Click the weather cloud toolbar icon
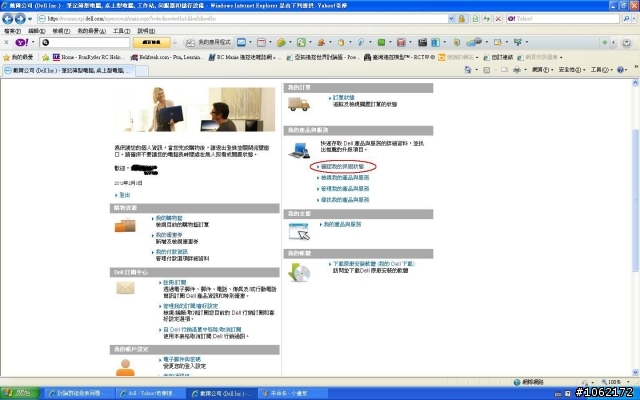The image size is (640, 400). [x=473, y=42]
